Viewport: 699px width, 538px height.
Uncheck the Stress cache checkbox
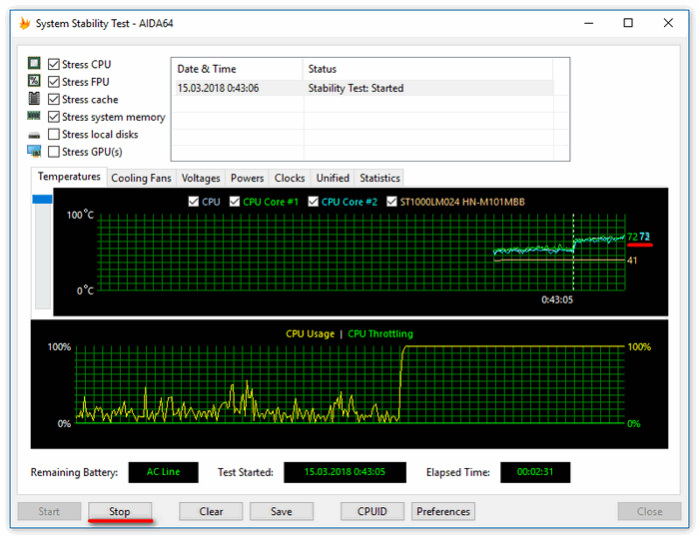(x=53, y=99)
